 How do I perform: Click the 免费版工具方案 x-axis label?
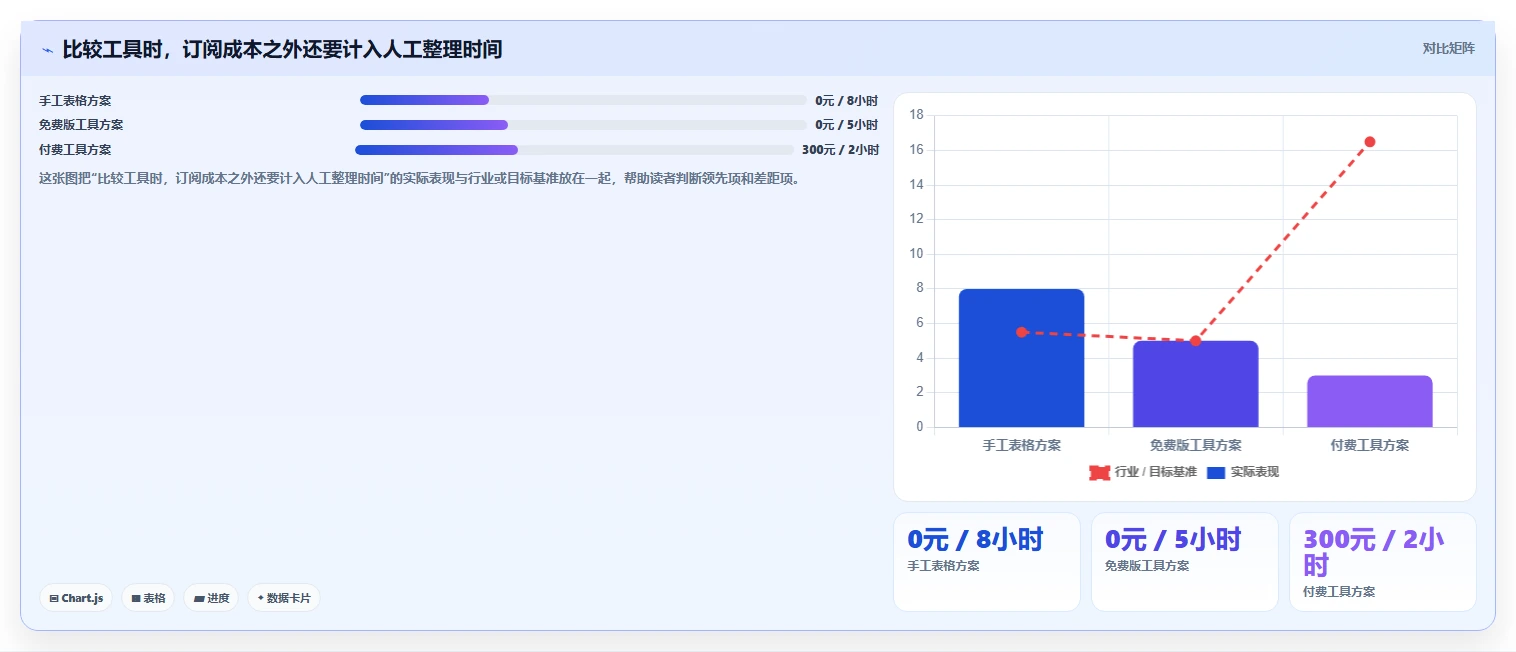click(x=1195, y=446)
